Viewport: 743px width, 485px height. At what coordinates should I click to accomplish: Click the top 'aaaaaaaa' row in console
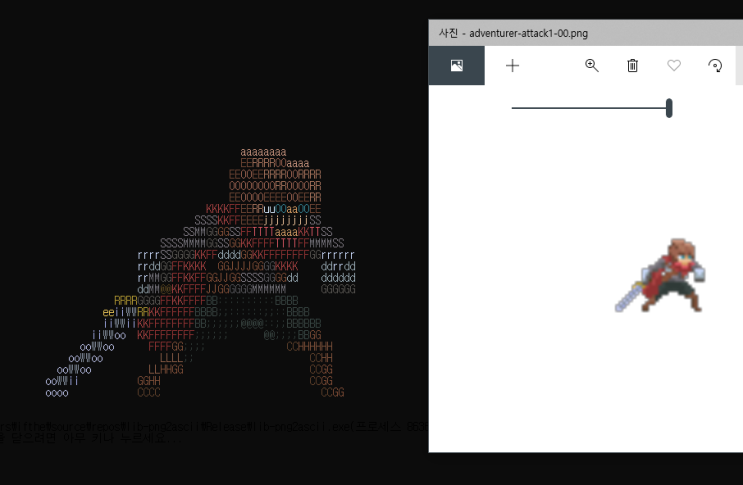click(263, 152)
